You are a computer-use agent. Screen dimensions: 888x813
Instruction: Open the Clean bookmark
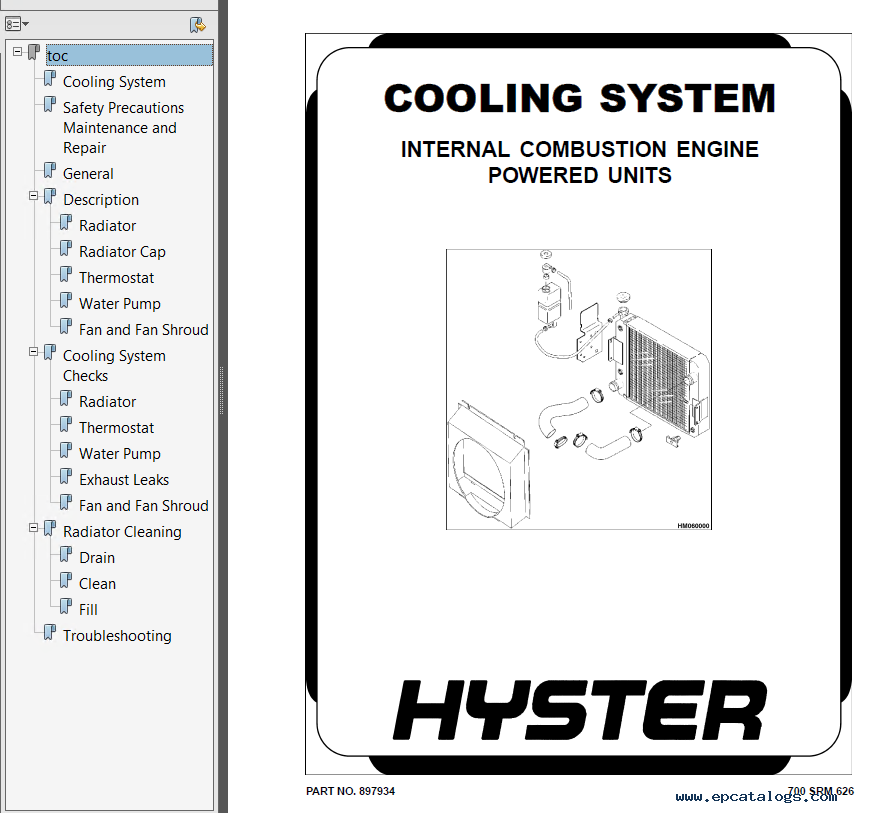(97, 584)
